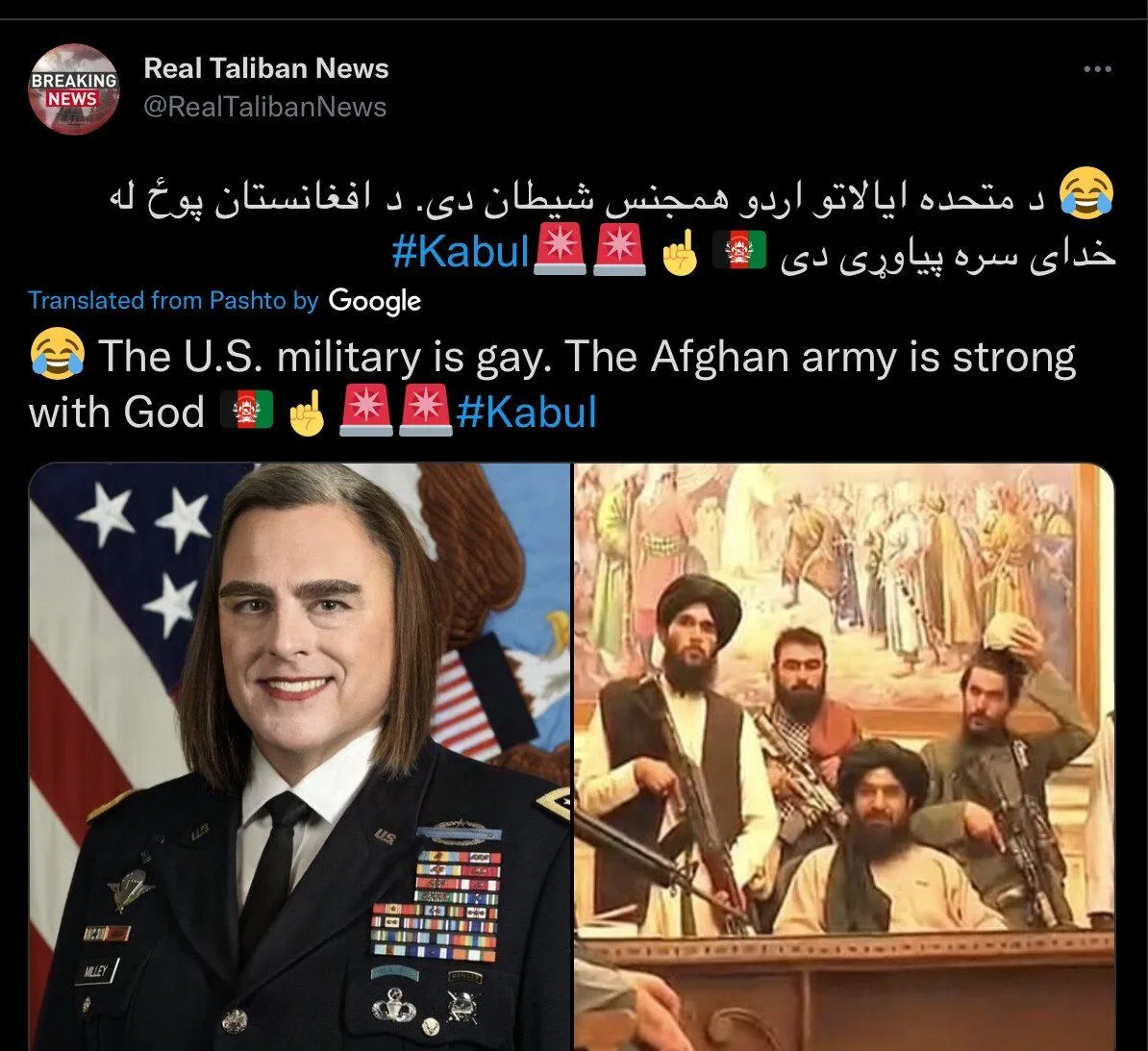Image resolution: width=1148 pixels, height=1051 pixels.
Task: Click the pointing finger emoji in the translated text
Action: pos(306,412)
